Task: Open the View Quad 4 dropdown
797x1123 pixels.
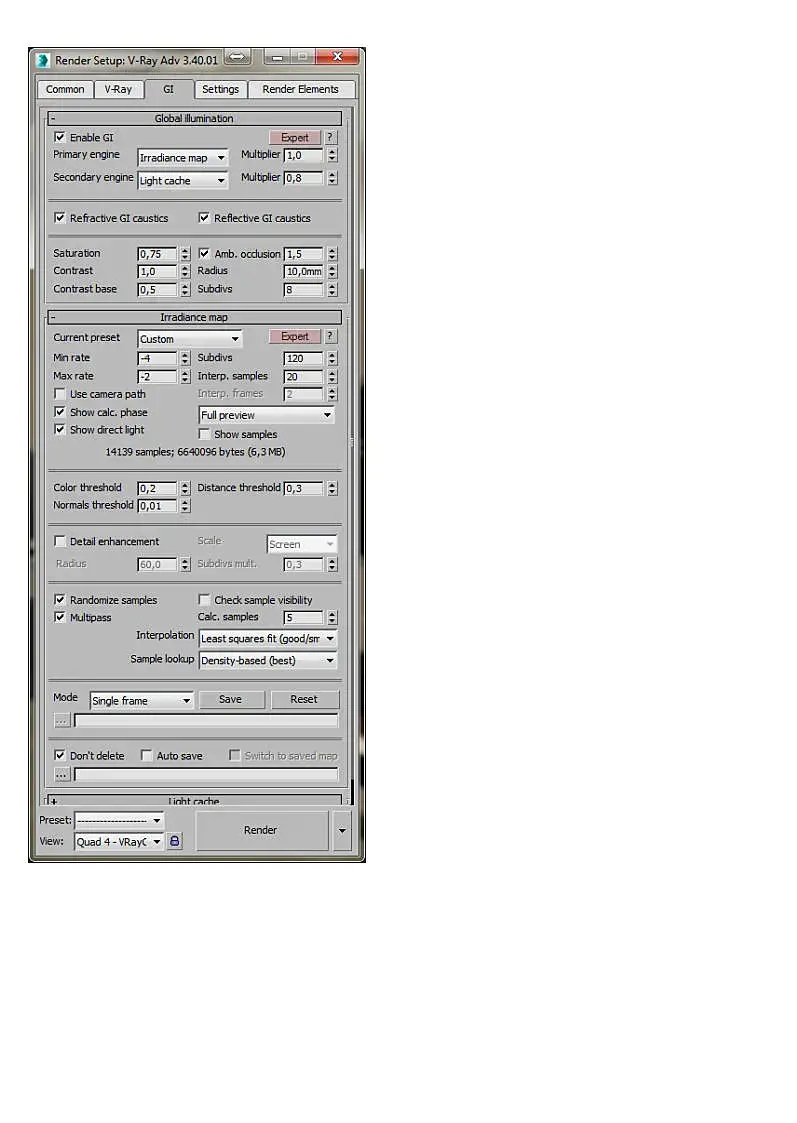Action: [119, 842]
